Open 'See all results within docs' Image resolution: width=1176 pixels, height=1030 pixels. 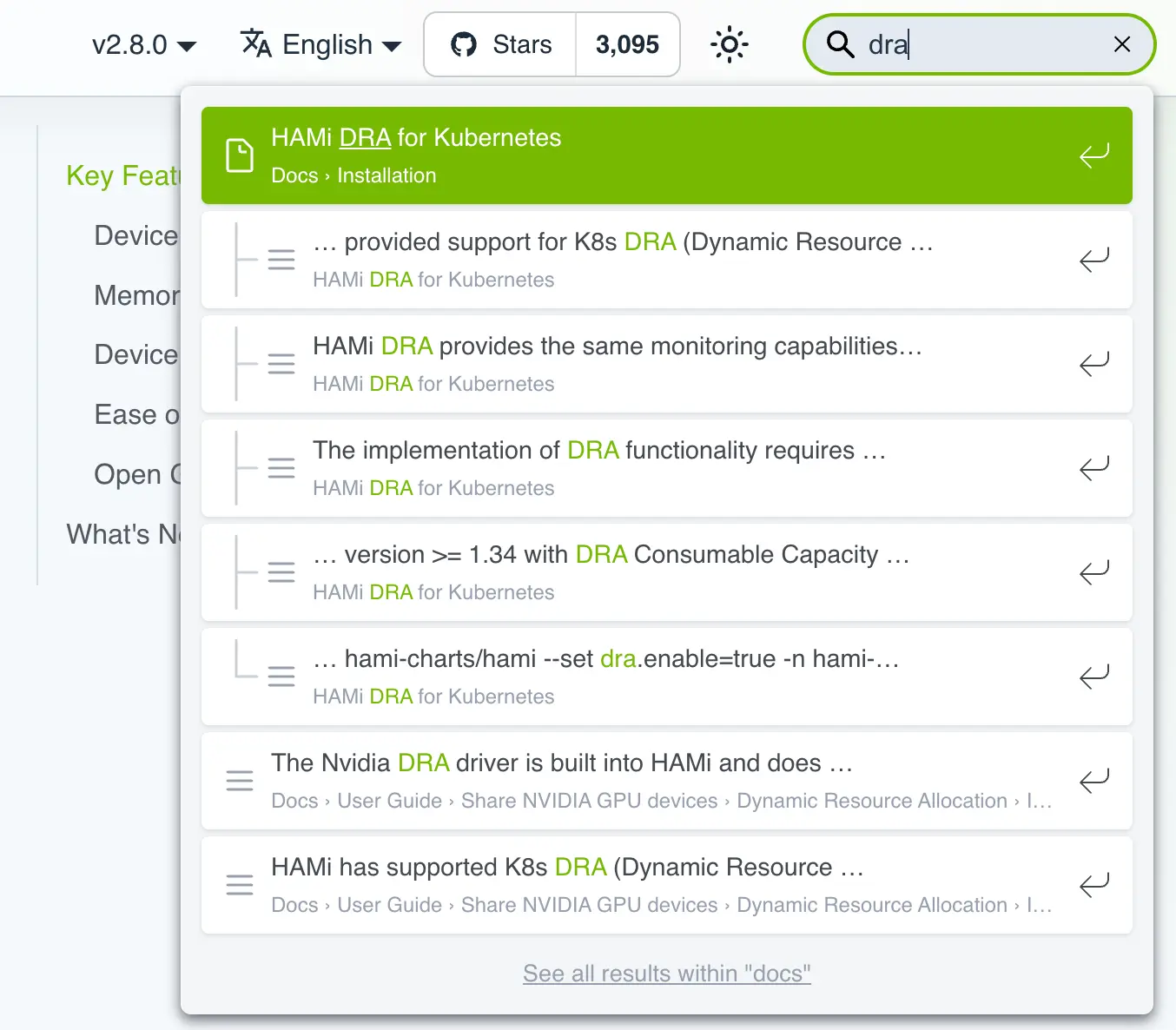[666, 973]
